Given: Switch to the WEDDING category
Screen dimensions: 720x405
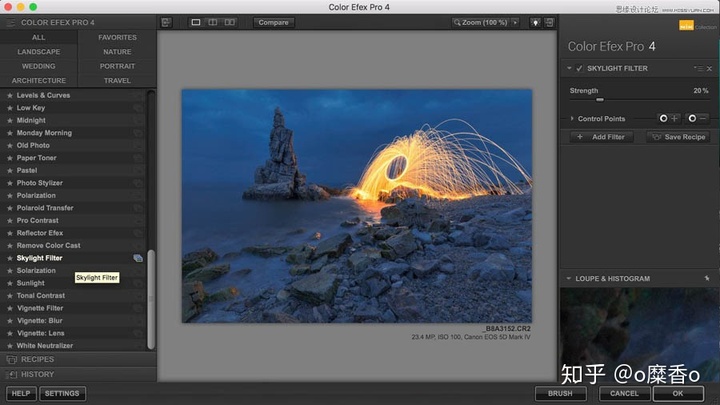Looking at the screenshot, I should [39, 66].
